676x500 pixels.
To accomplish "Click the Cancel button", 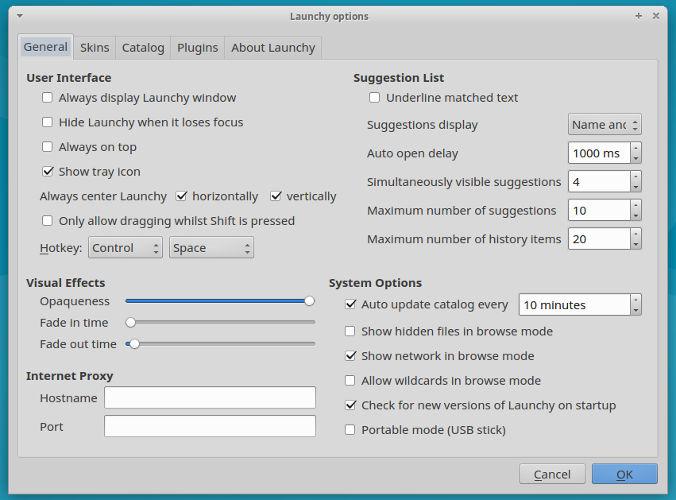I will (552, 474).
